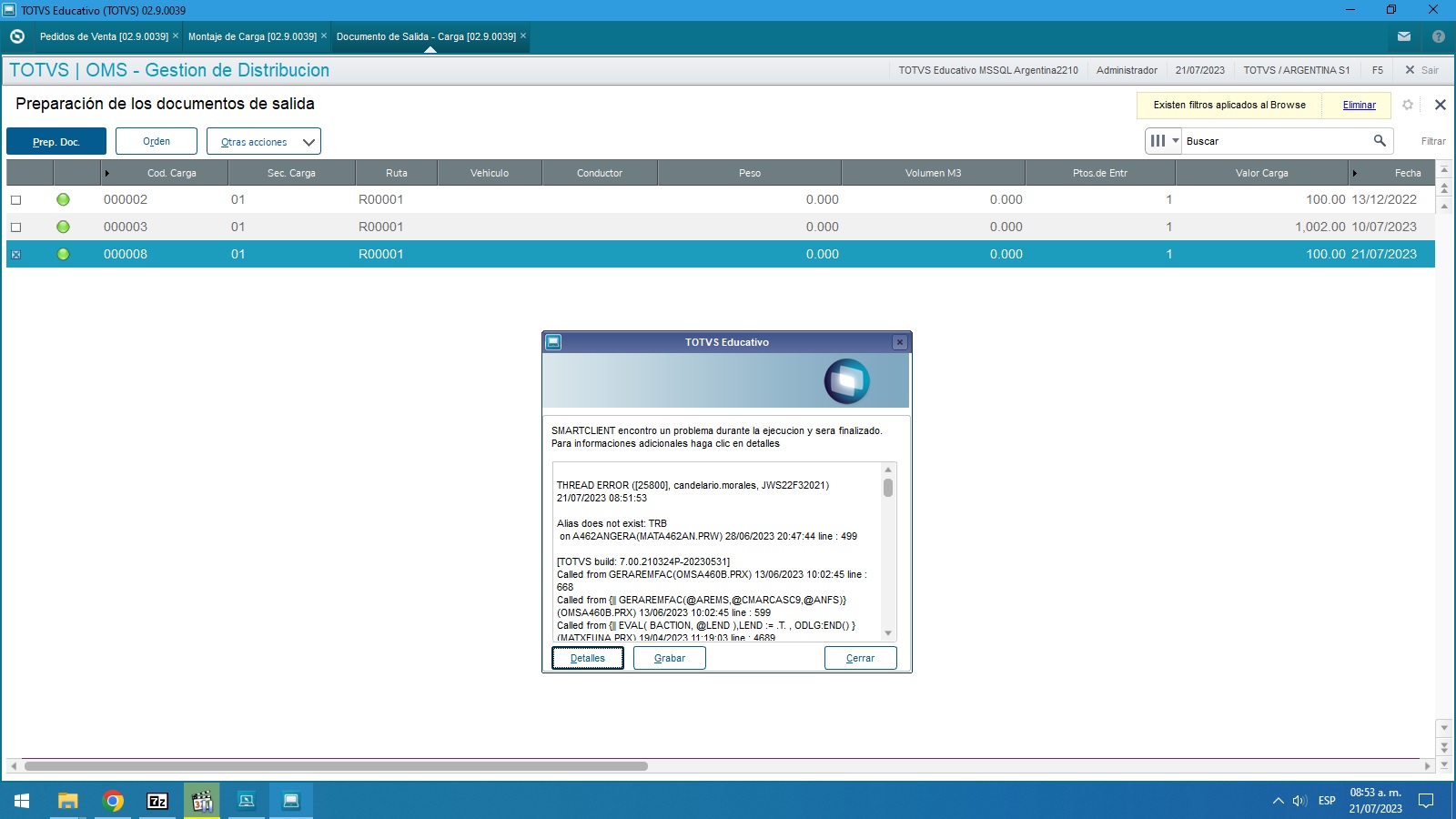The height and width of the screenshot is (819, 1456).
Task: Open browse settings gear icon
Action: point(1408,105)
